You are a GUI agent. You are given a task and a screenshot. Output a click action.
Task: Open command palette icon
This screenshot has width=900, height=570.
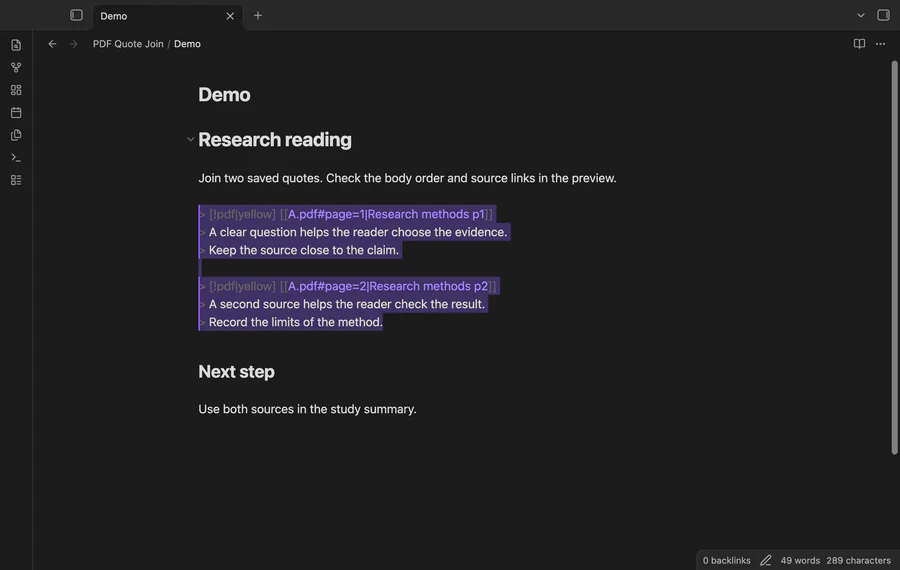point(16,157)
